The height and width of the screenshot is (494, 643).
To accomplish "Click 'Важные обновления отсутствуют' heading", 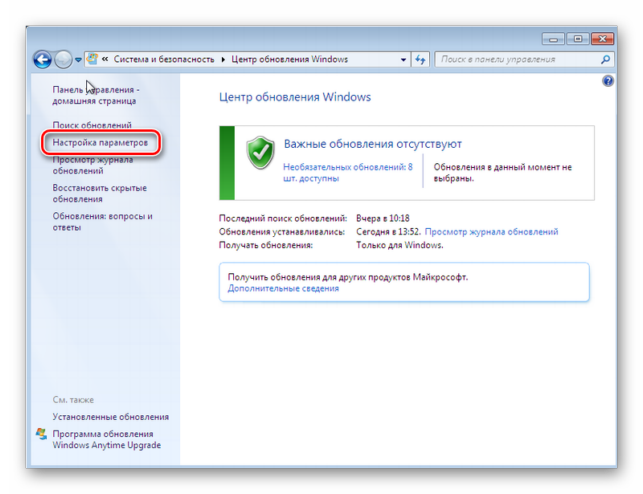I will [x=373, y=144].
